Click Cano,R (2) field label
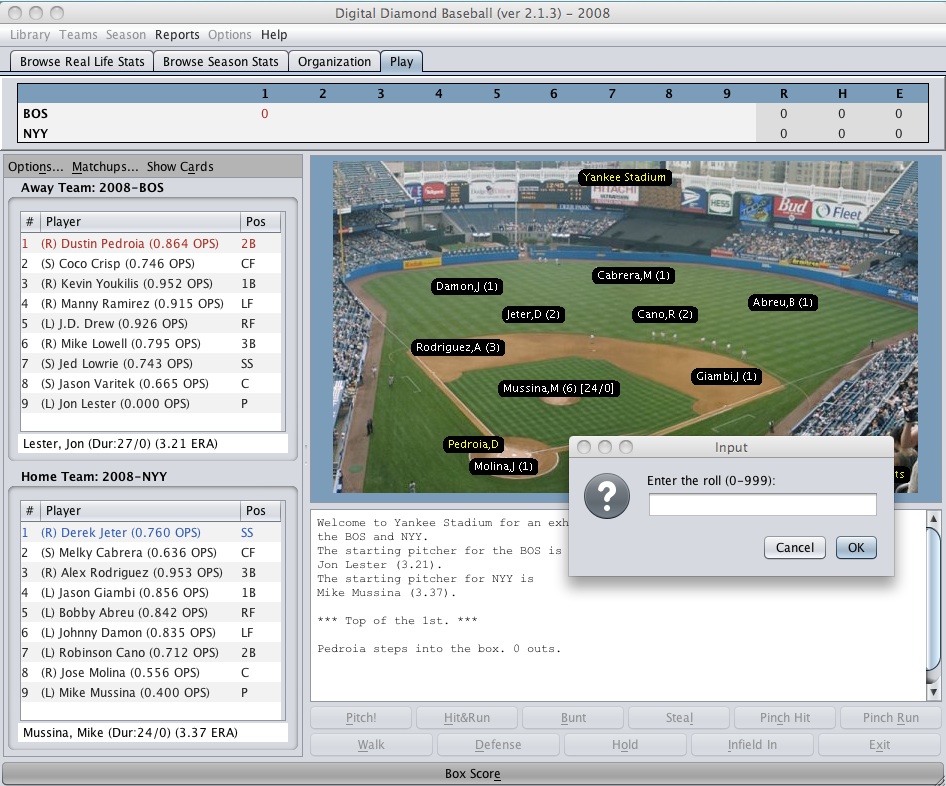Viewport: 946px width, 786px height. click(665, 314)
